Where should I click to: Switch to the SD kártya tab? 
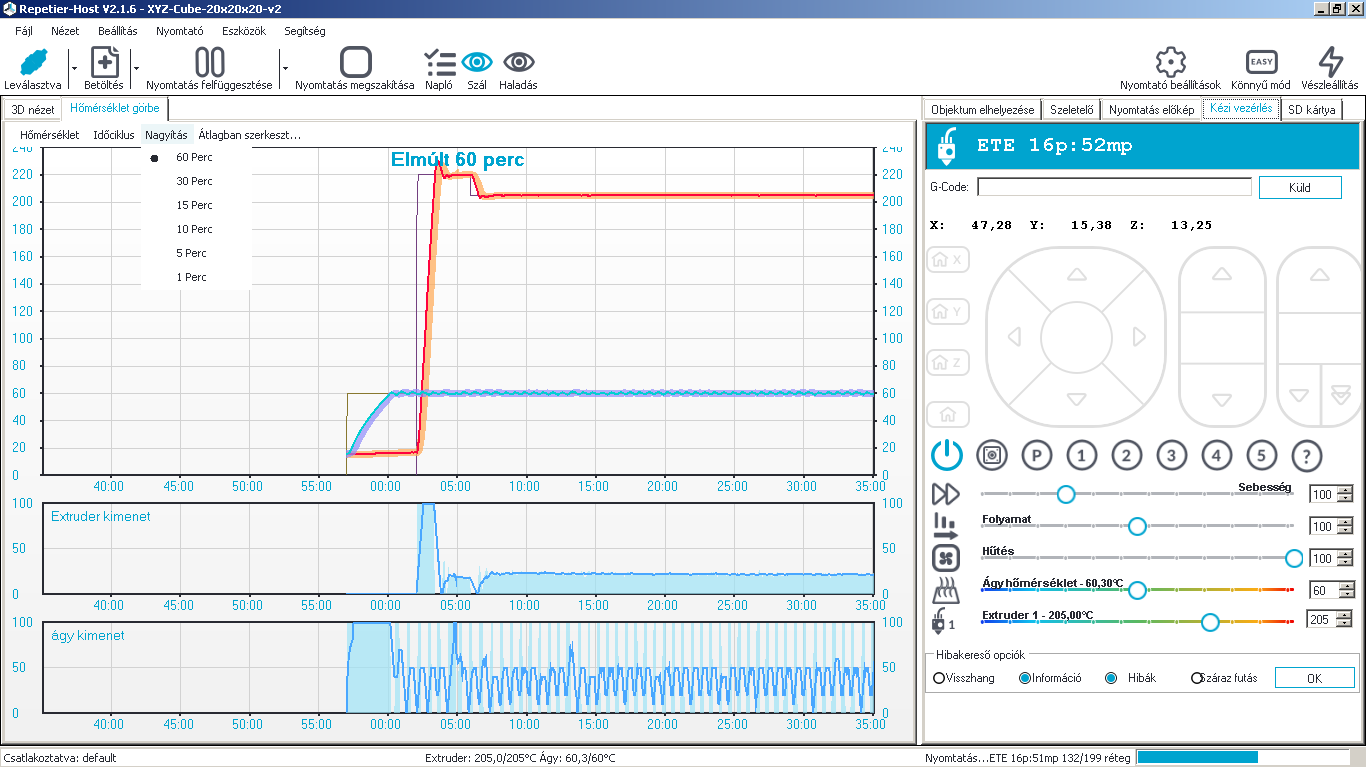(1310, 110)
